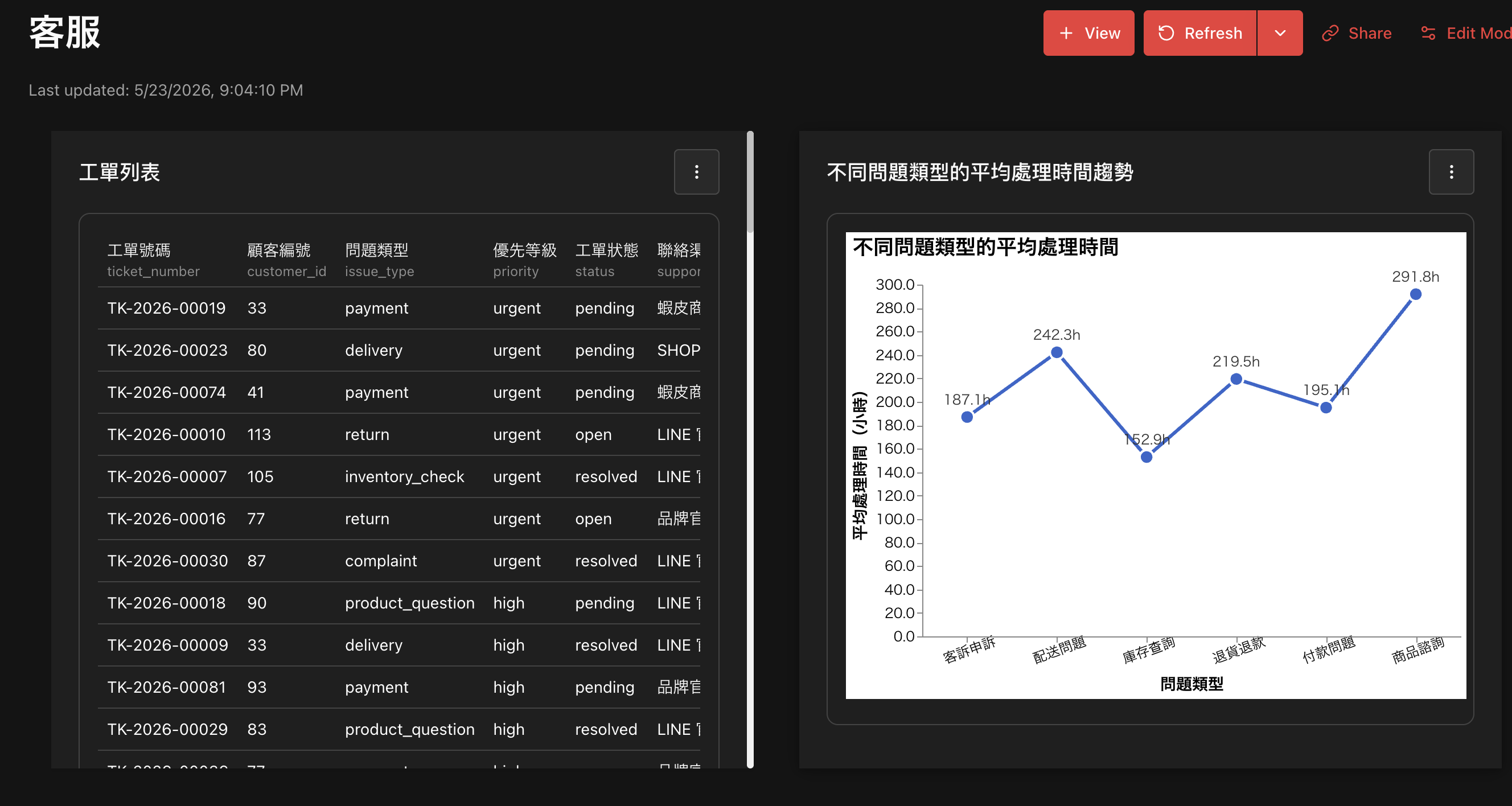This screenshot has height=806, width=1512.
Task: Click the 242.3h data point on chart
Action: [1056, 352]
